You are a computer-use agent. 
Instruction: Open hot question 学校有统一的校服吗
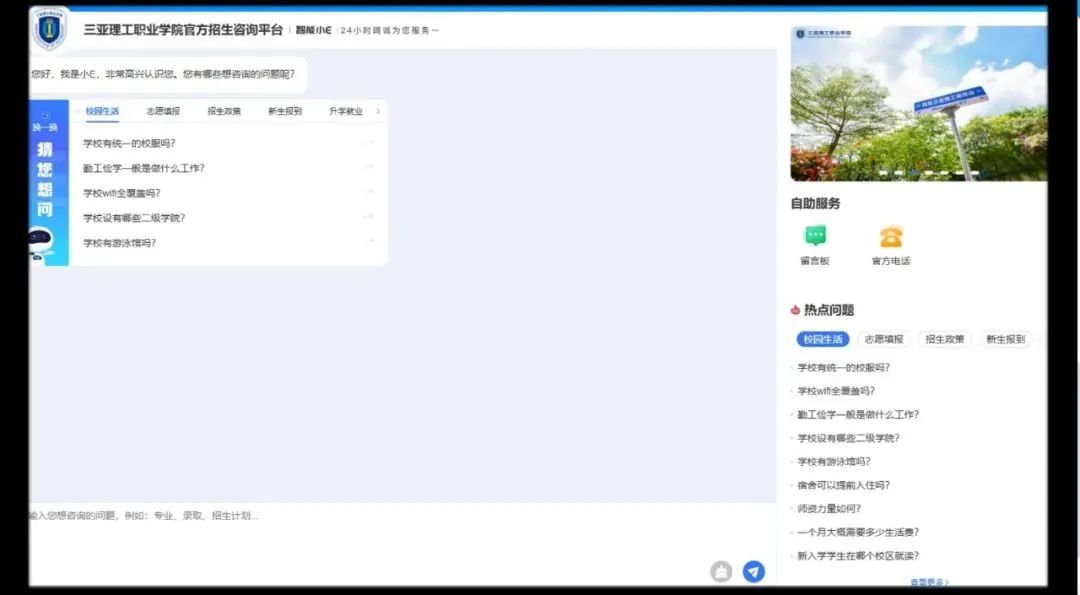click(x=844, y=368)
